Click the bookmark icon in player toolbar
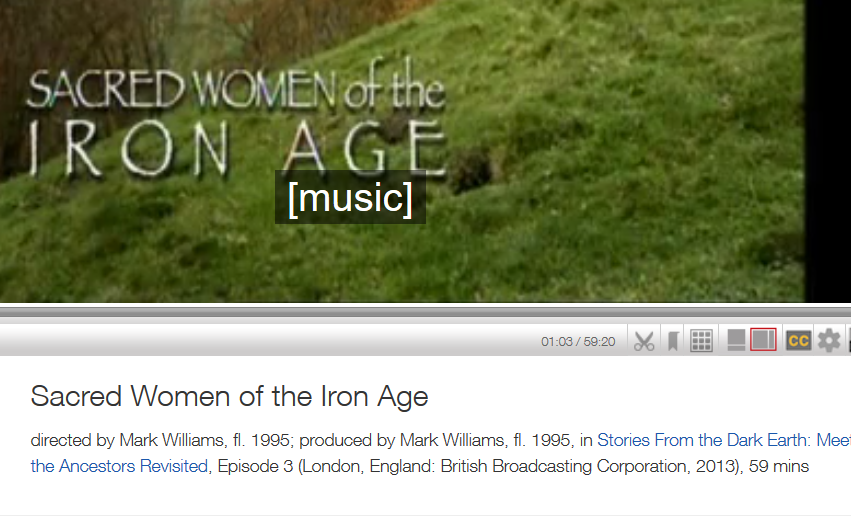Image resolution: width=851 pixels, height=521 pixels. (673, 341)
